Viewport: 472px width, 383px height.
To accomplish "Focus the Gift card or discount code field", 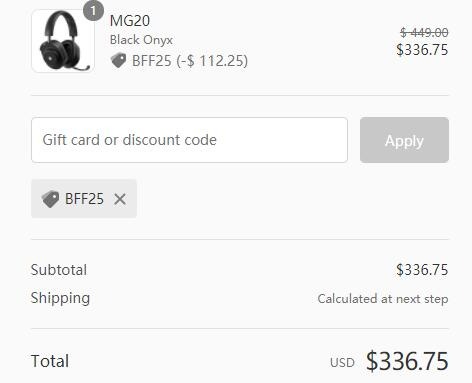I will pyautogui.click(x=189, y=140).
